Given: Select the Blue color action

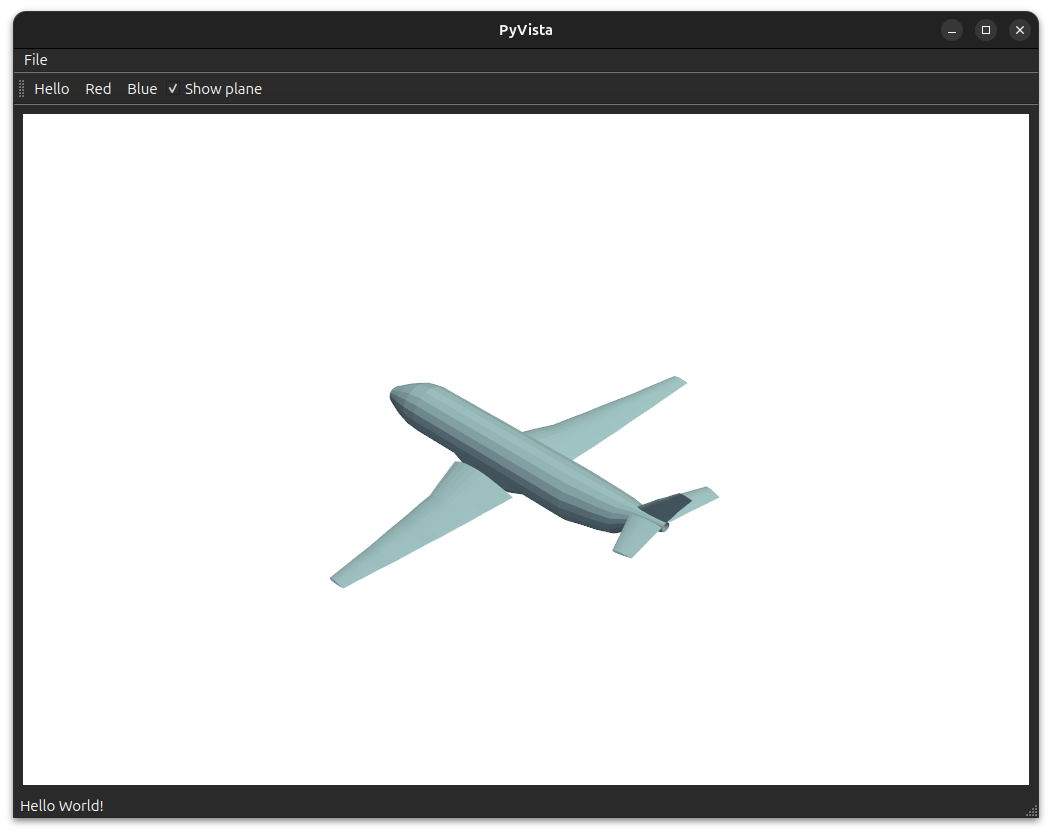Looking at the screenshot, I should (x=142, y=89).
